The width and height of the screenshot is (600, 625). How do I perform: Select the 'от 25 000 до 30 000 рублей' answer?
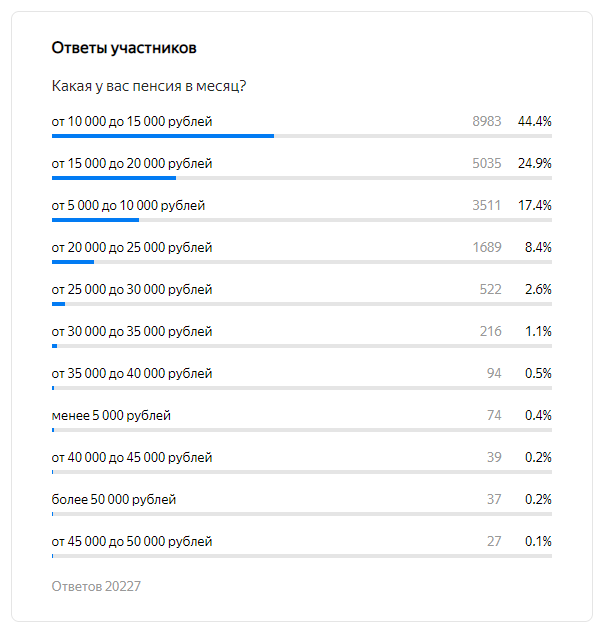coord(132,289)
